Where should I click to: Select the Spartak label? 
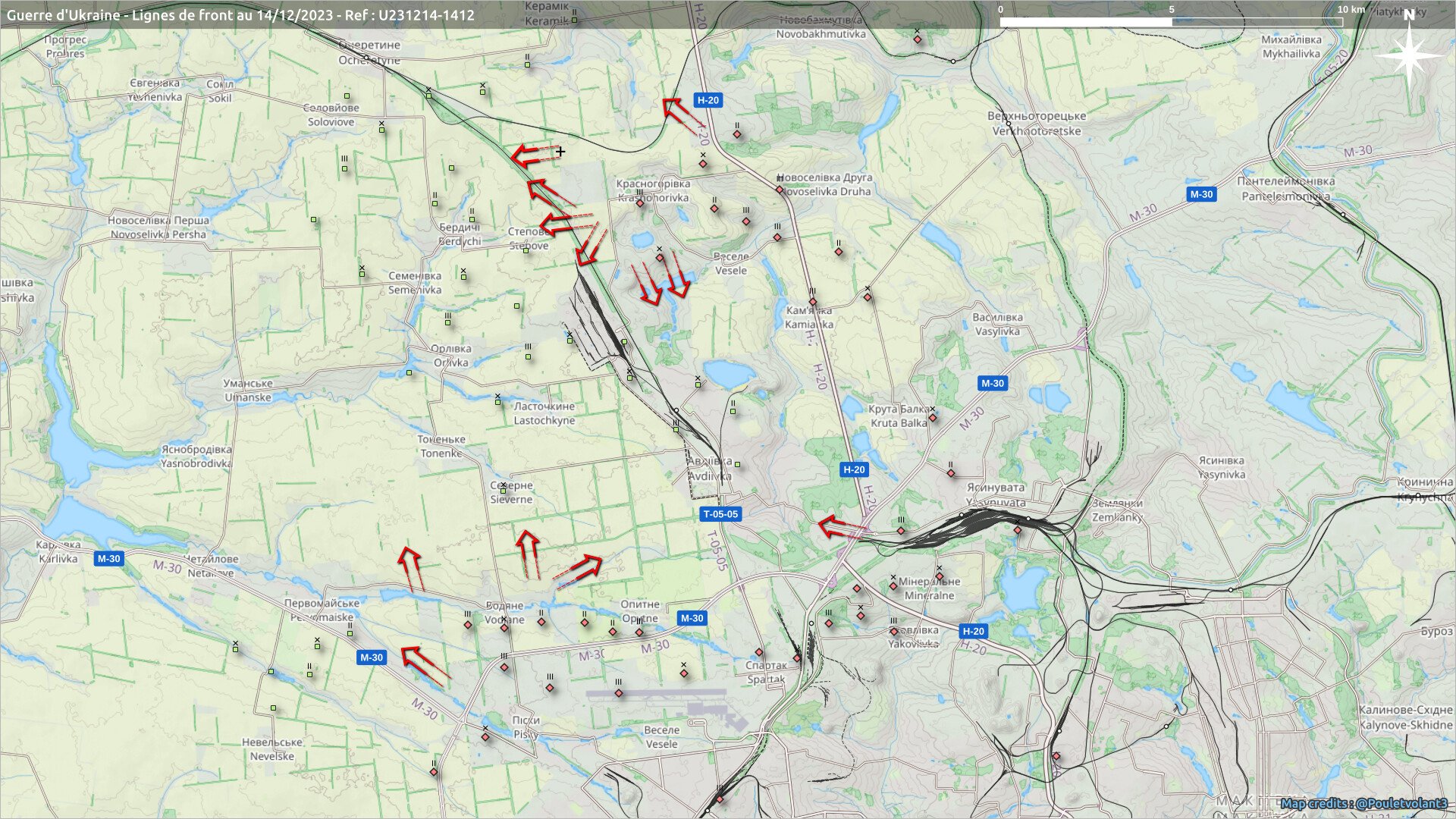pyautogui.click(x=766, y=672)
